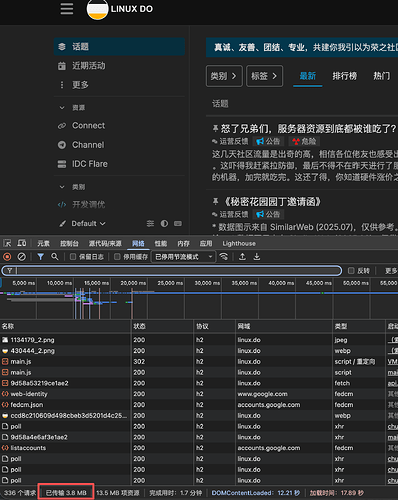The image size is (398, 500).
Task: Click the 危险 tag
Action: click(304, 141)
